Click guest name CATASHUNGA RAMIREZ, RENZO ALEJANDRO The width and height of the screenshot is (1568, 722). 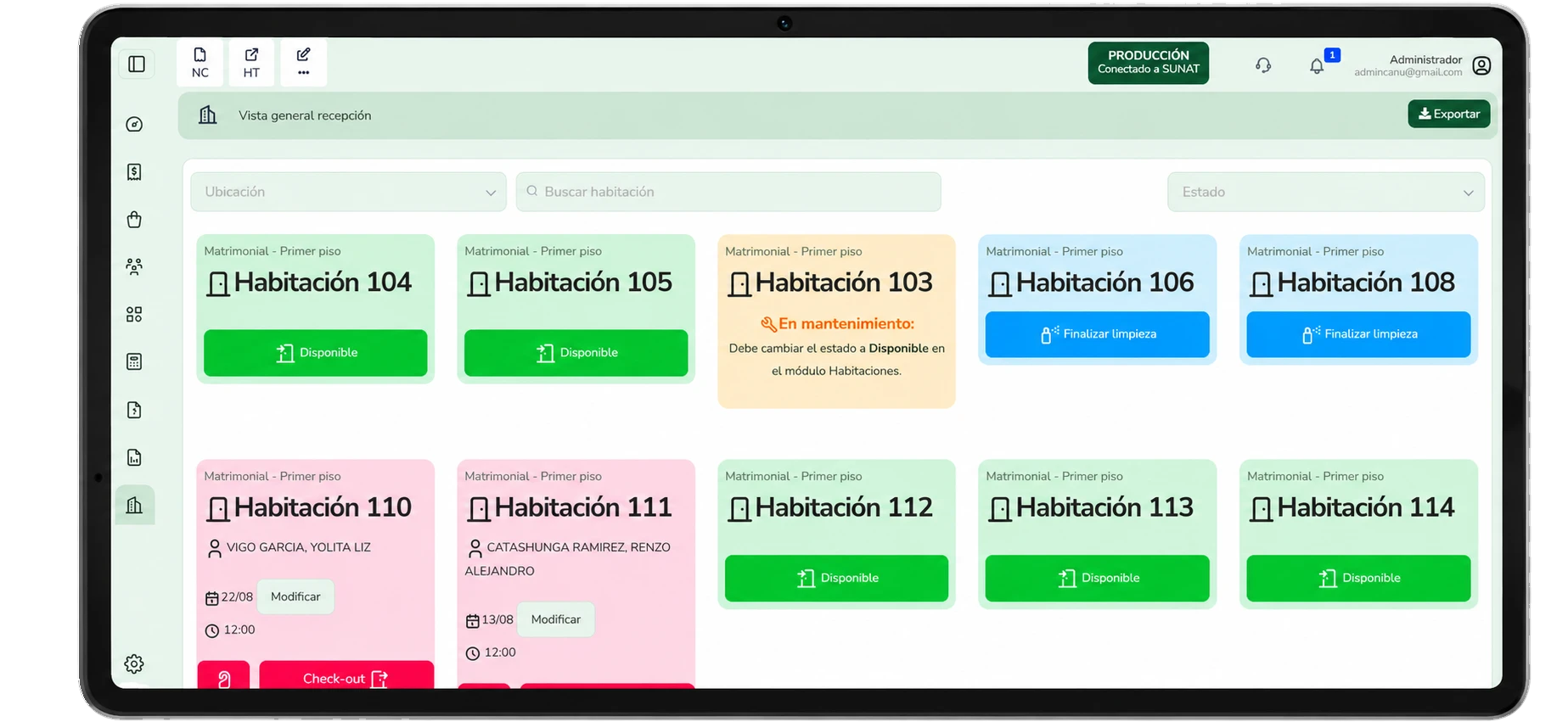pos(567,559)
